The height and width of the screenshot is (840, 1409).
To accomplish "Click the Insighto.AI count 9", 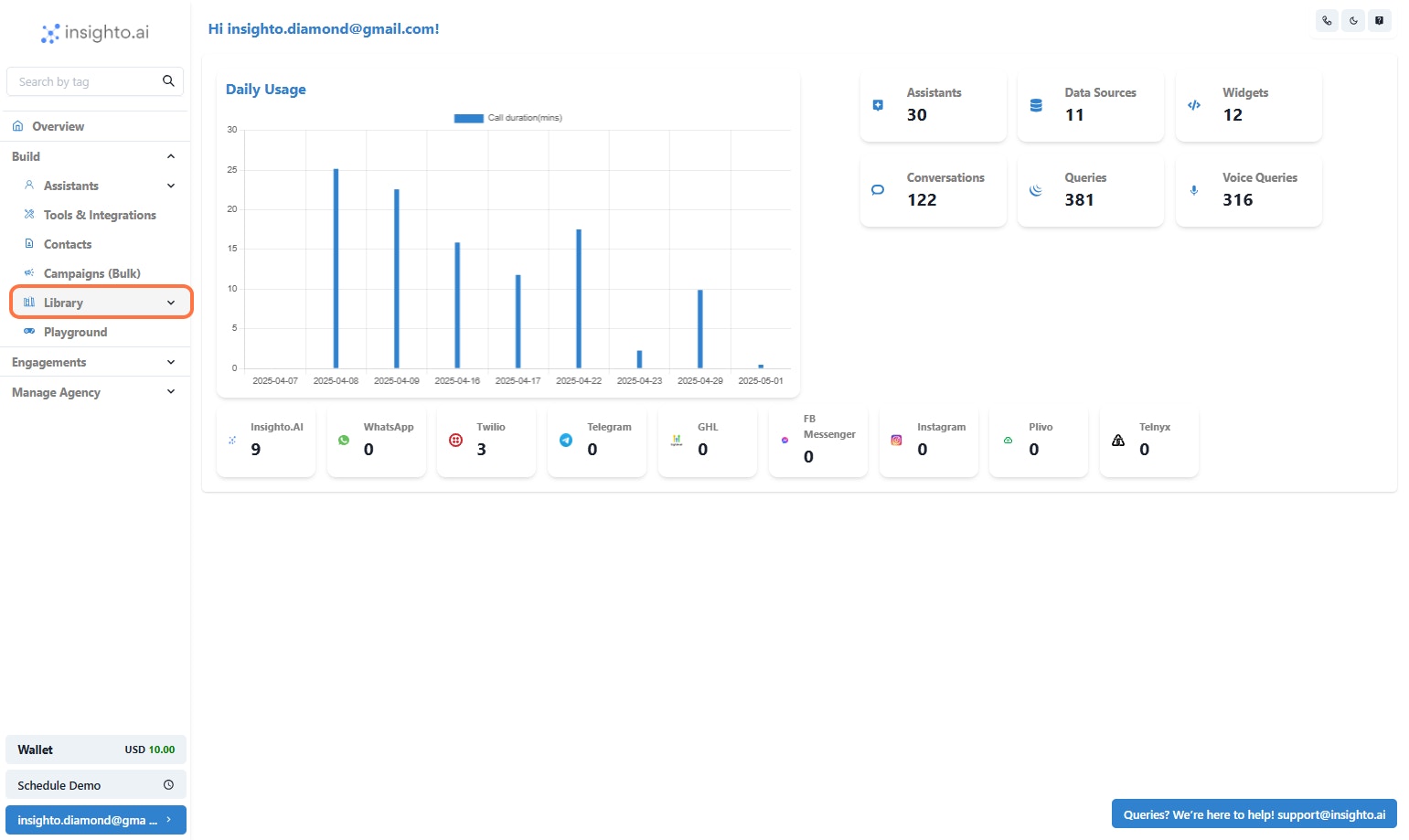I will 256,450.
